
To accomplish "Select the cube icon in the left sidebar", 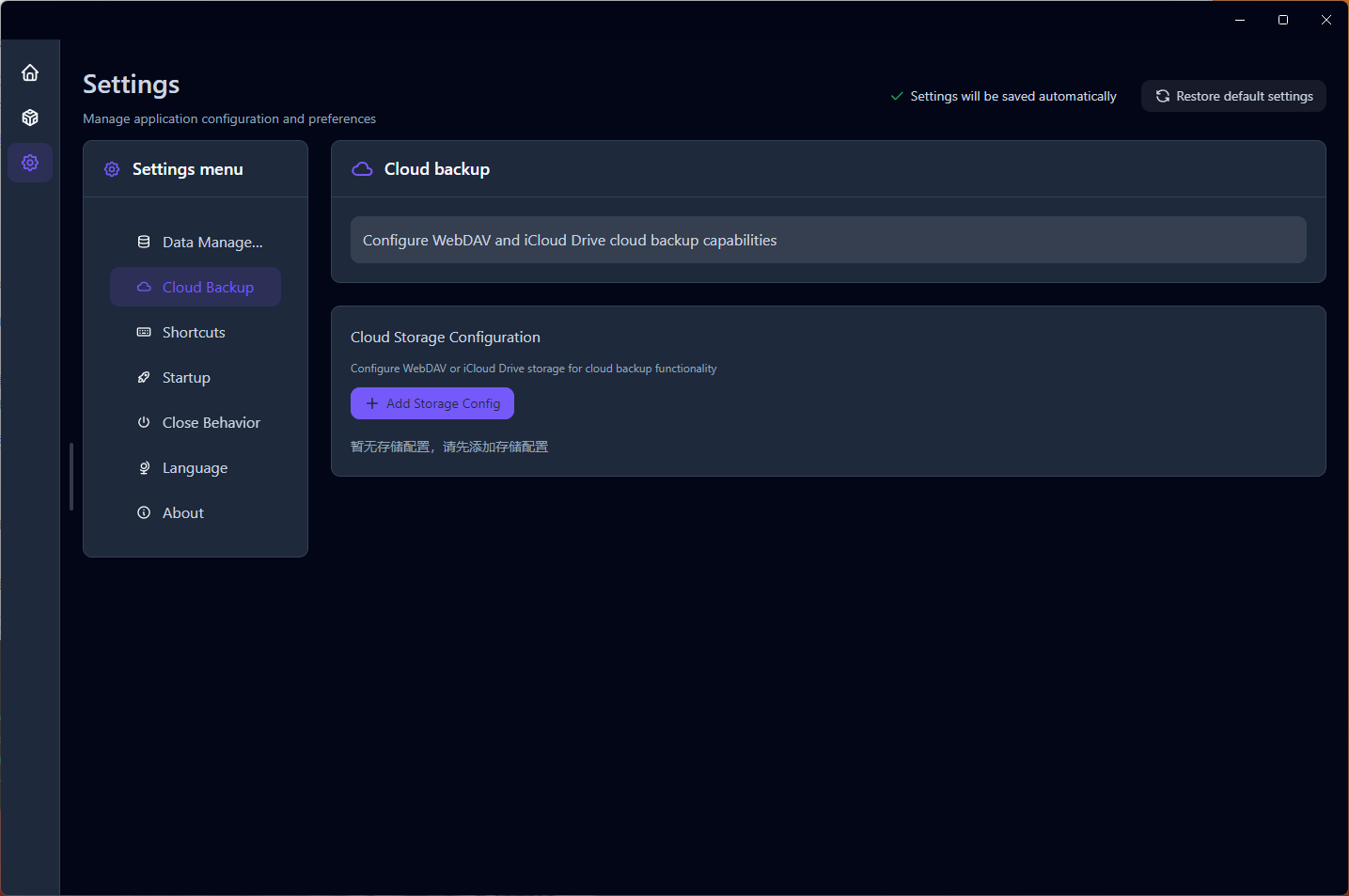I will (x=30, y=118).
